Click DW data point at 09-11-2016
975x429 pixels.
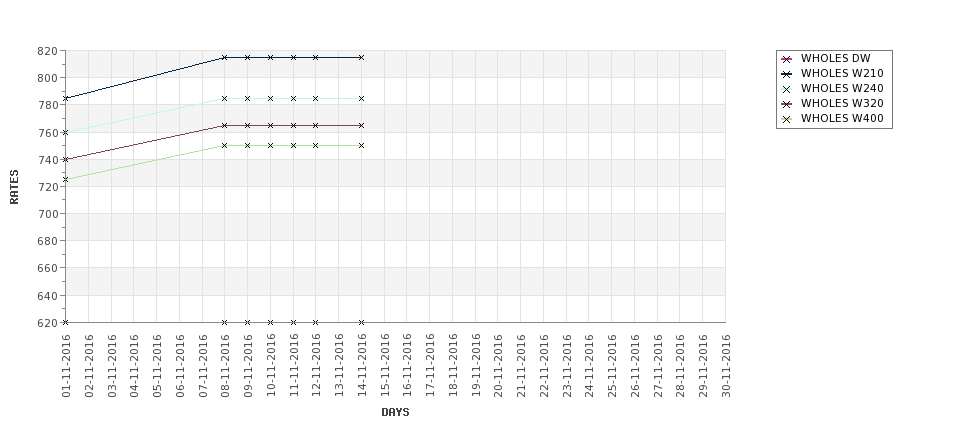(247, 322)
